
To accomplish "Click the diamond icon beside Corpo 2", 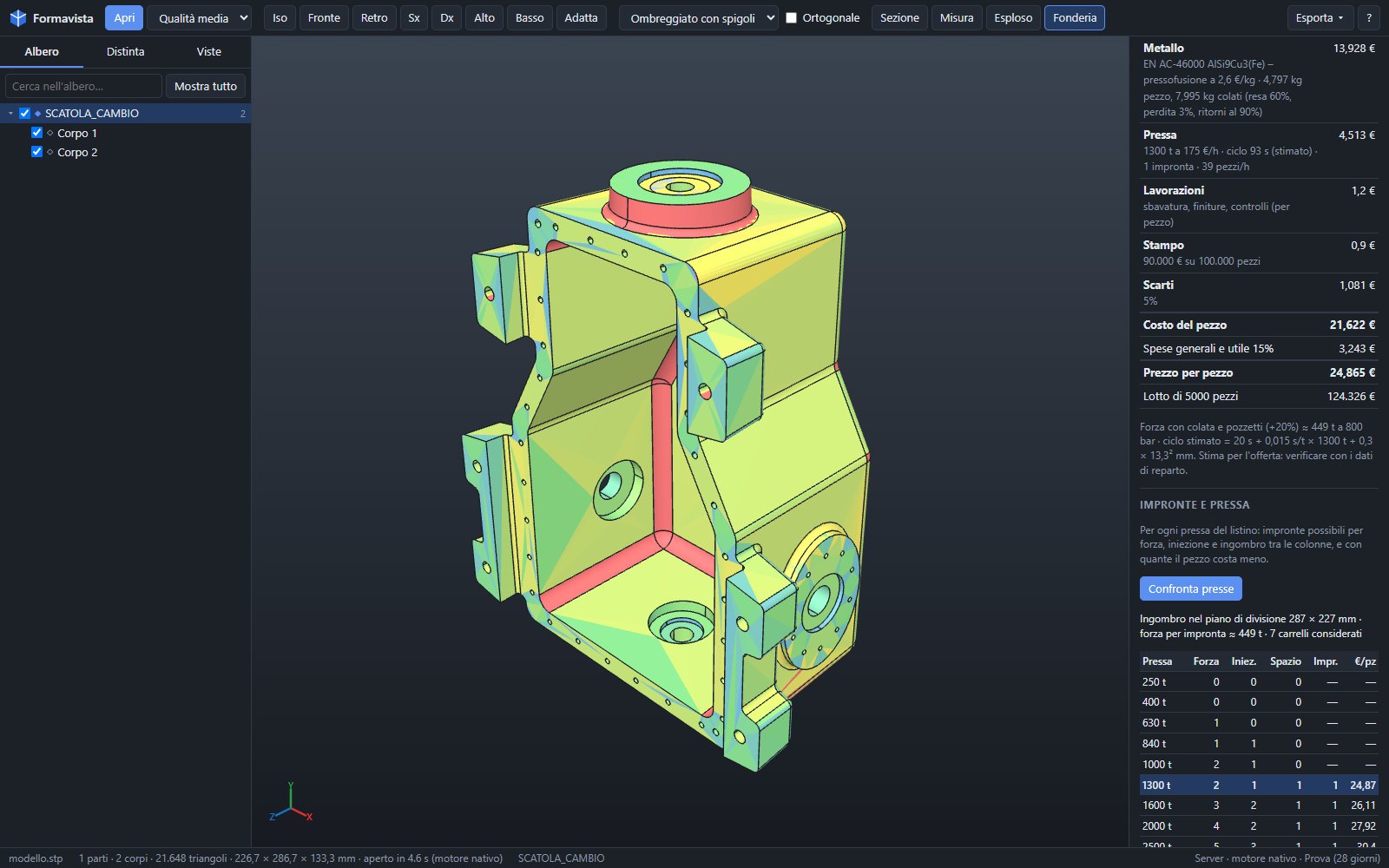I will 49,152.
